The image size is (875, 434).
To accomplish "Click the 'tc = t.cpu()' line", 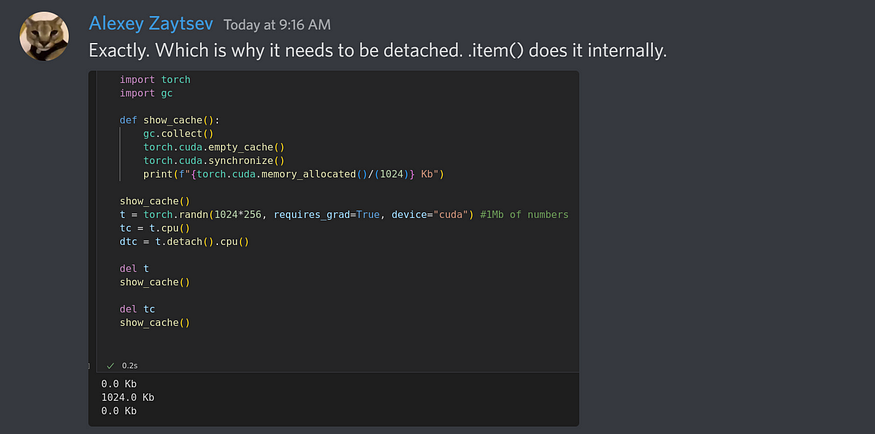I will pyautogui.click(x=154, y=228).
